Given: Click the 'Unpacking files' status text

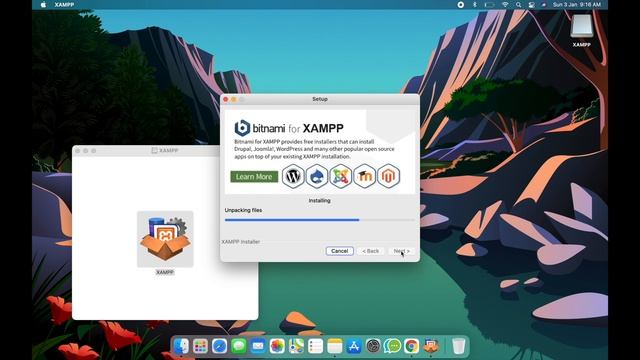Looking at the screenshot, I should tap(243, 210).
